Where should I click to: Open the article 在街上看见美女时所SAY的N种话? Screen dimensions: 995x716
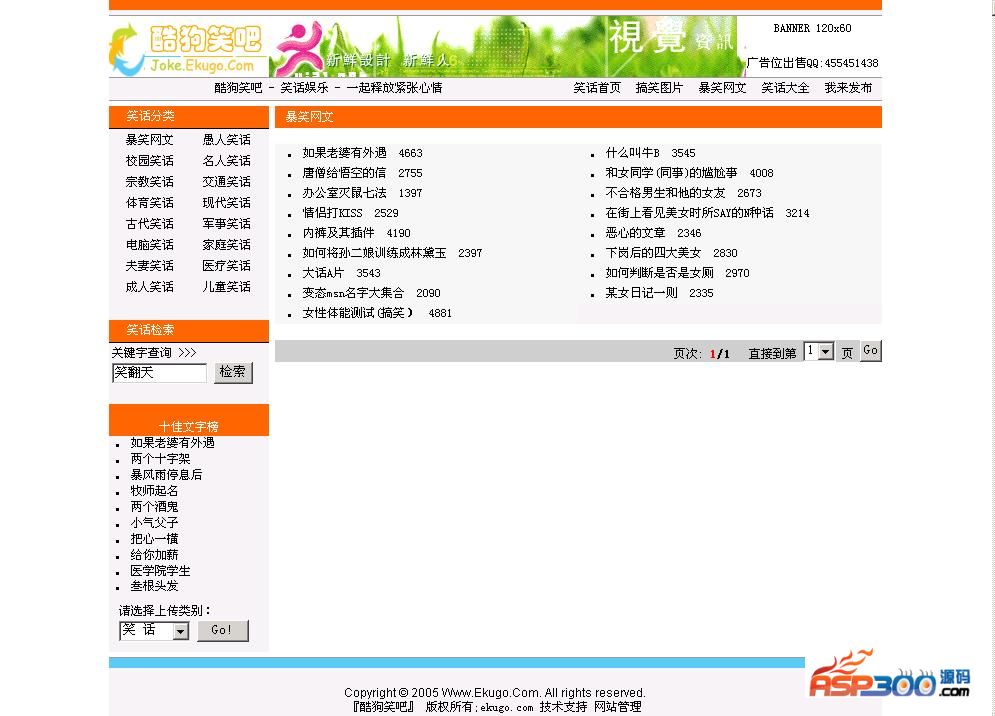pos(690,213)
